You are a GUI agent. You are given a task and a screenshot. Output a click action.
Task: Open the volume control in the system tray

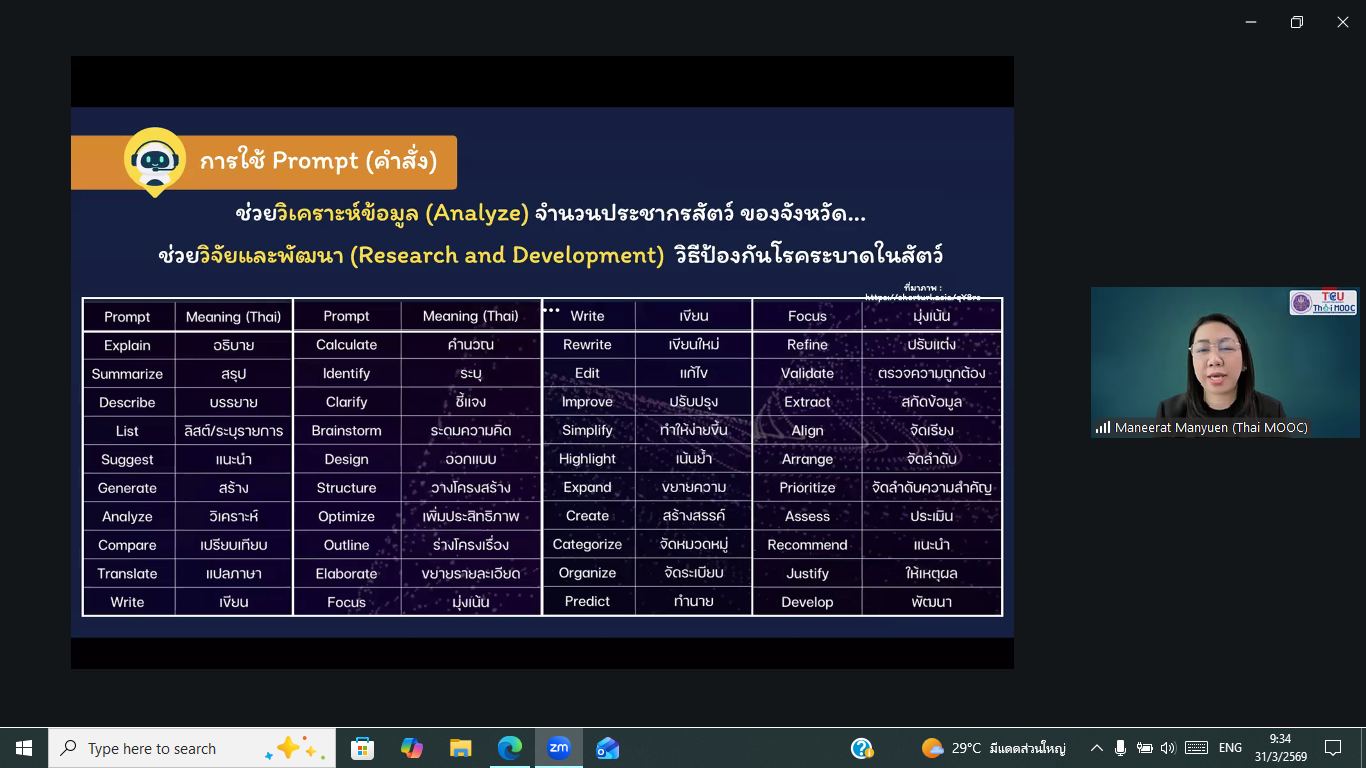tap(1167, 748)
